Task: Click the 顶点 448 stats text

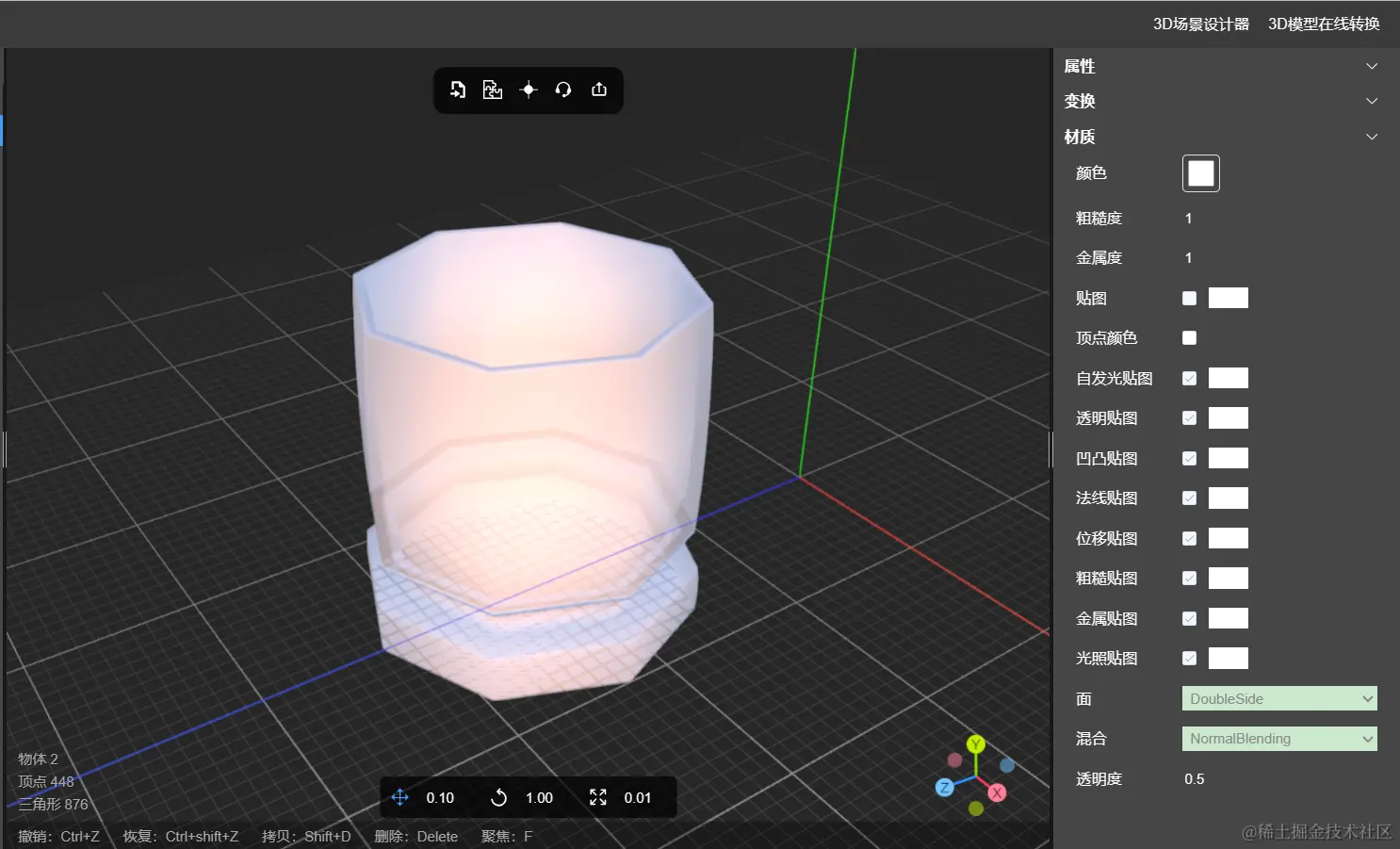Action: point(45,781)
